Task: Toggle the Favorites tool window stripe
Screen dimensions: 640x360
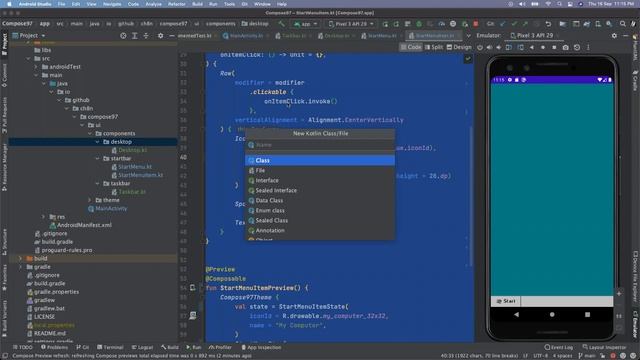Action: click(4, 278)
